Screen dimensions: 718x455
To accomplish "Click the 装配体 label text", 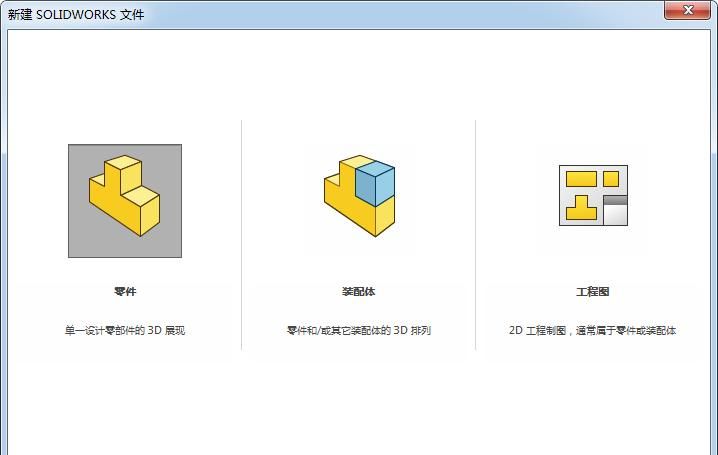I will tap(359, 291).
